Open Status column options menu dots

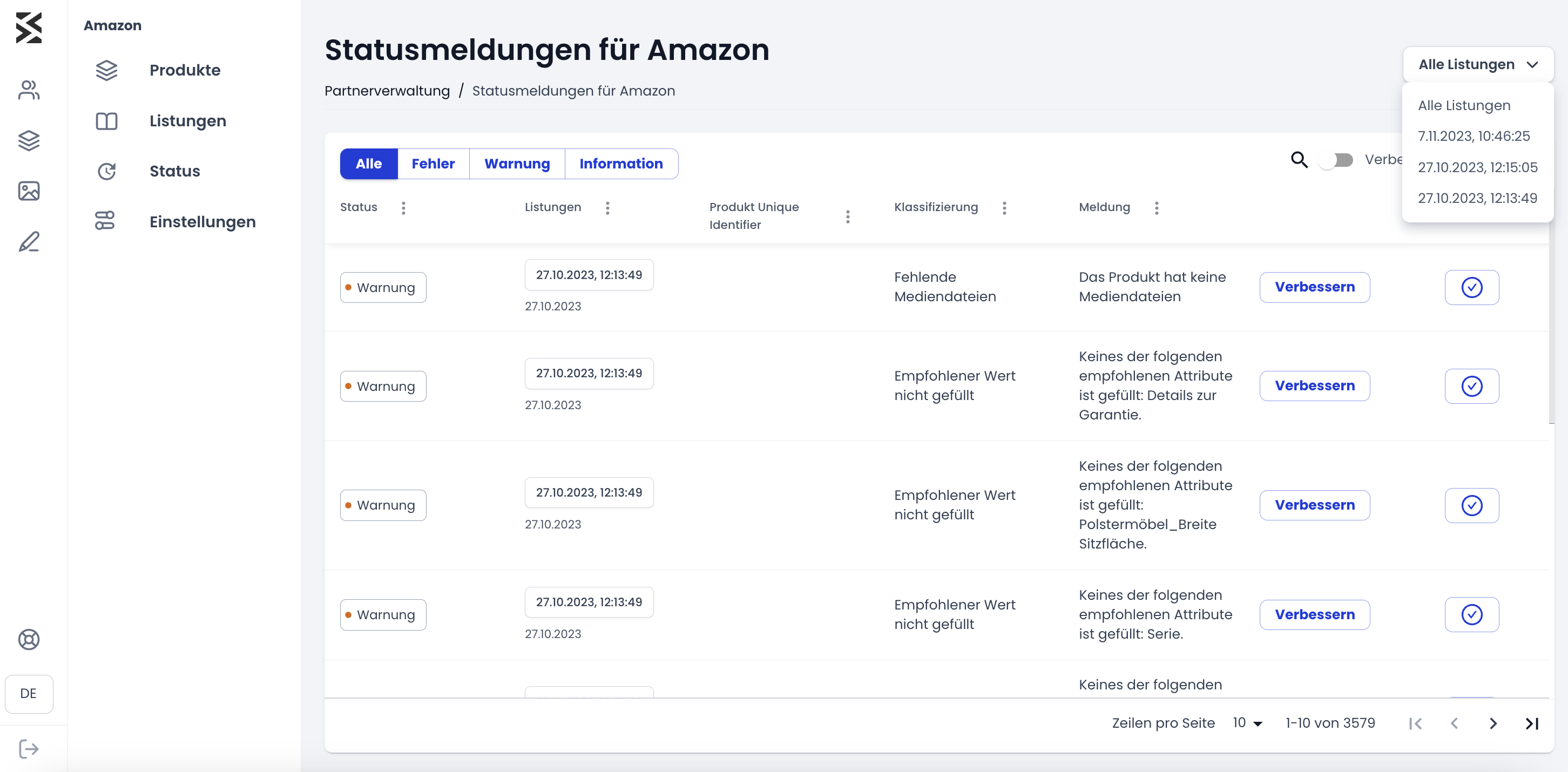[403, 208]
